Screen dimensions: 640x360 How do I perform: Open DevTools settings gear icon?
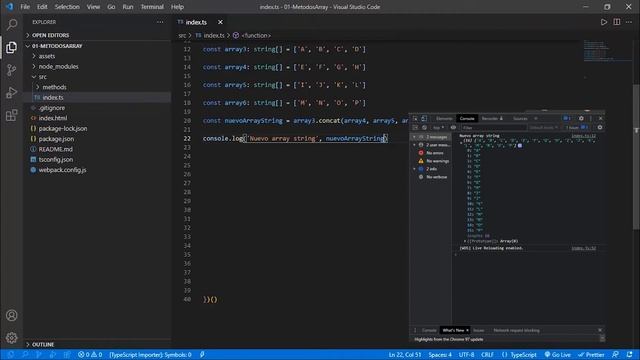click(581, 118)
